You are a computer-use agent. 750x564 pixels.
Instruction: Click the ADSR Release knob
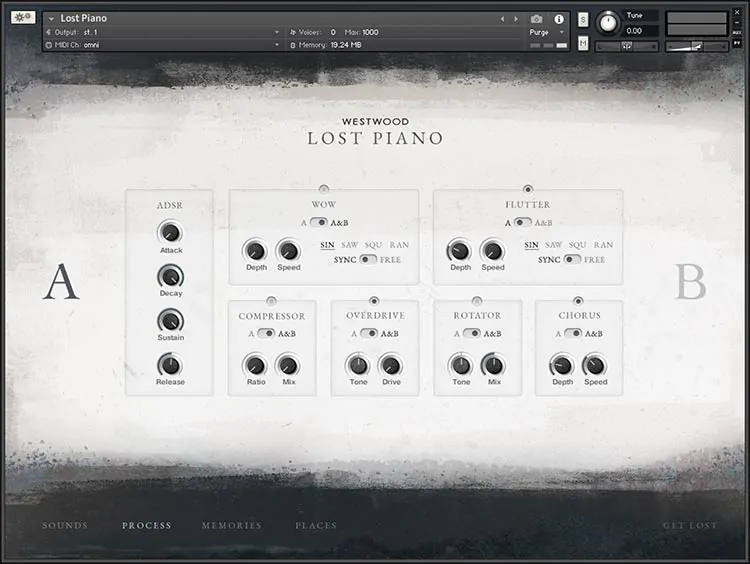[x=170, y=365]
